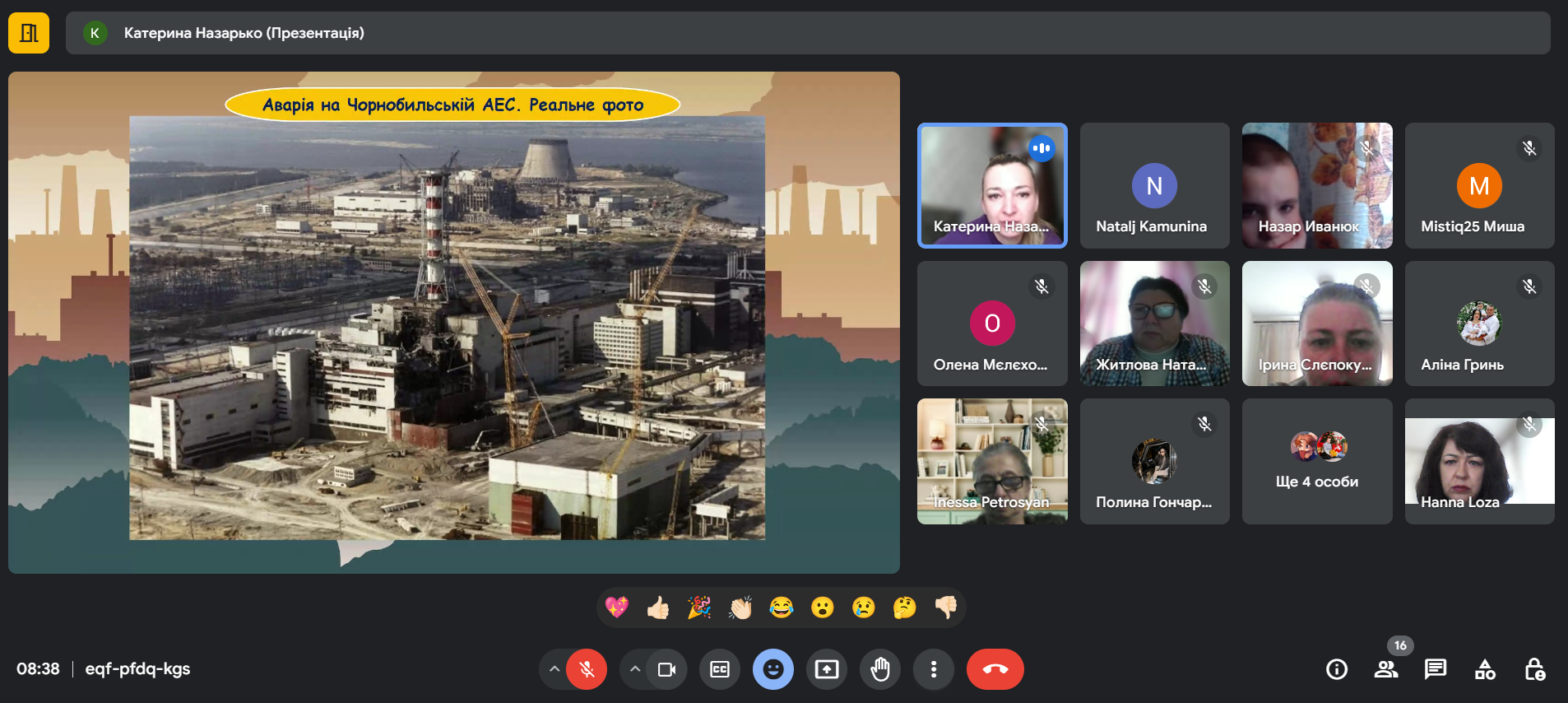Send the party popper reaction
The image size is (1568, 703).
[x=699, y=608]
